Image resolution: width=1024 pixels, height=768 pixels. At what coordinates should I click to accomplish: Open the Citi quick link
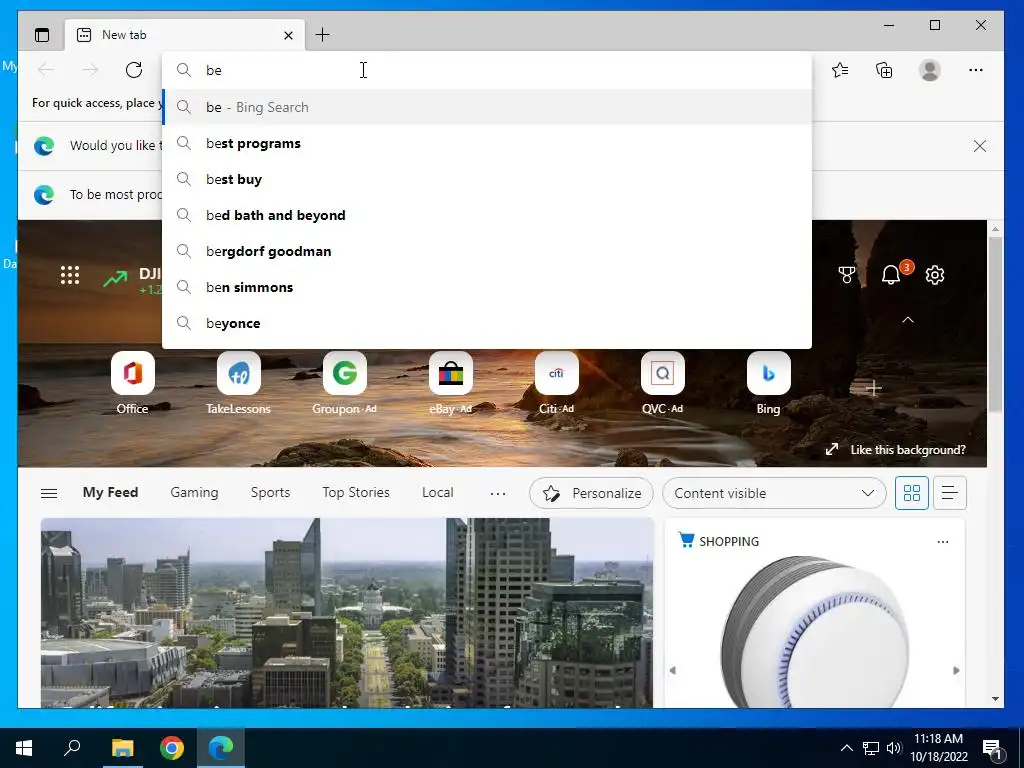pos(556,383)
